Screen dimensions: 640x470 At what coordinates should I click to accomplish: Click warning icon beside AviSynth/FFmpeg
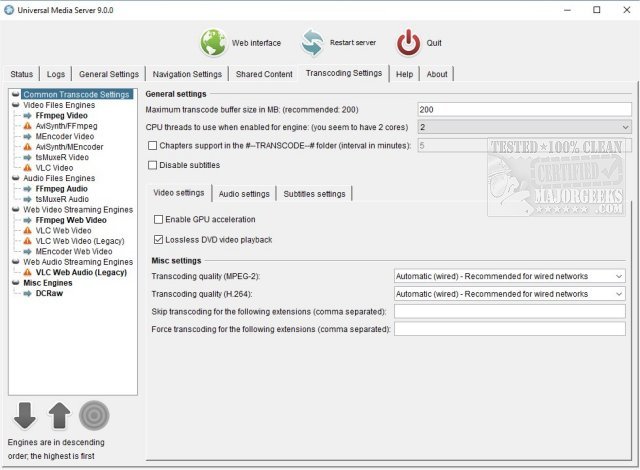[x=27, y=126]
